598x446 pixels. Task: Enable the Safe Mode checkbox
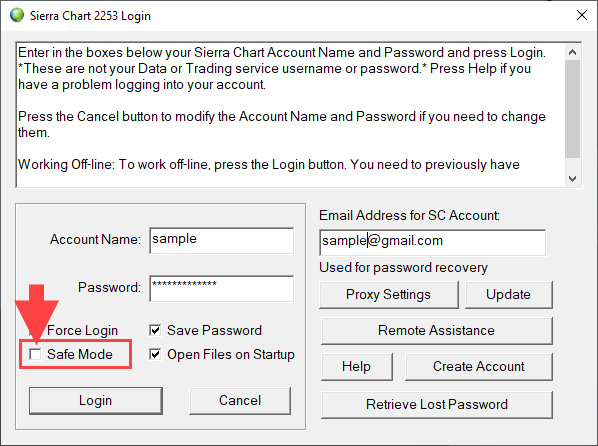(x=35, y=354)
